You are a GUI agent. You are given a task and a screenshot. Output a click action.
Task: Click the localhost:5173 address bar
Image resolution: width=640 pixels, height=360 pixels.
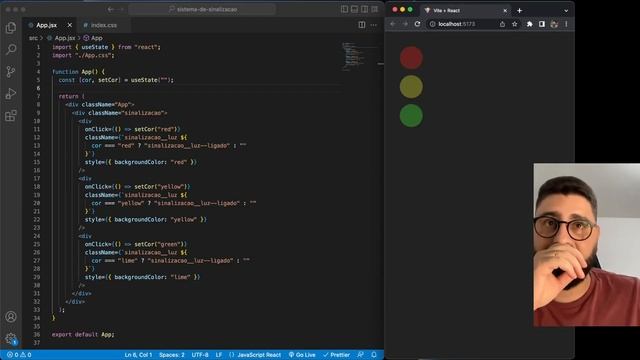pos(473,24)
